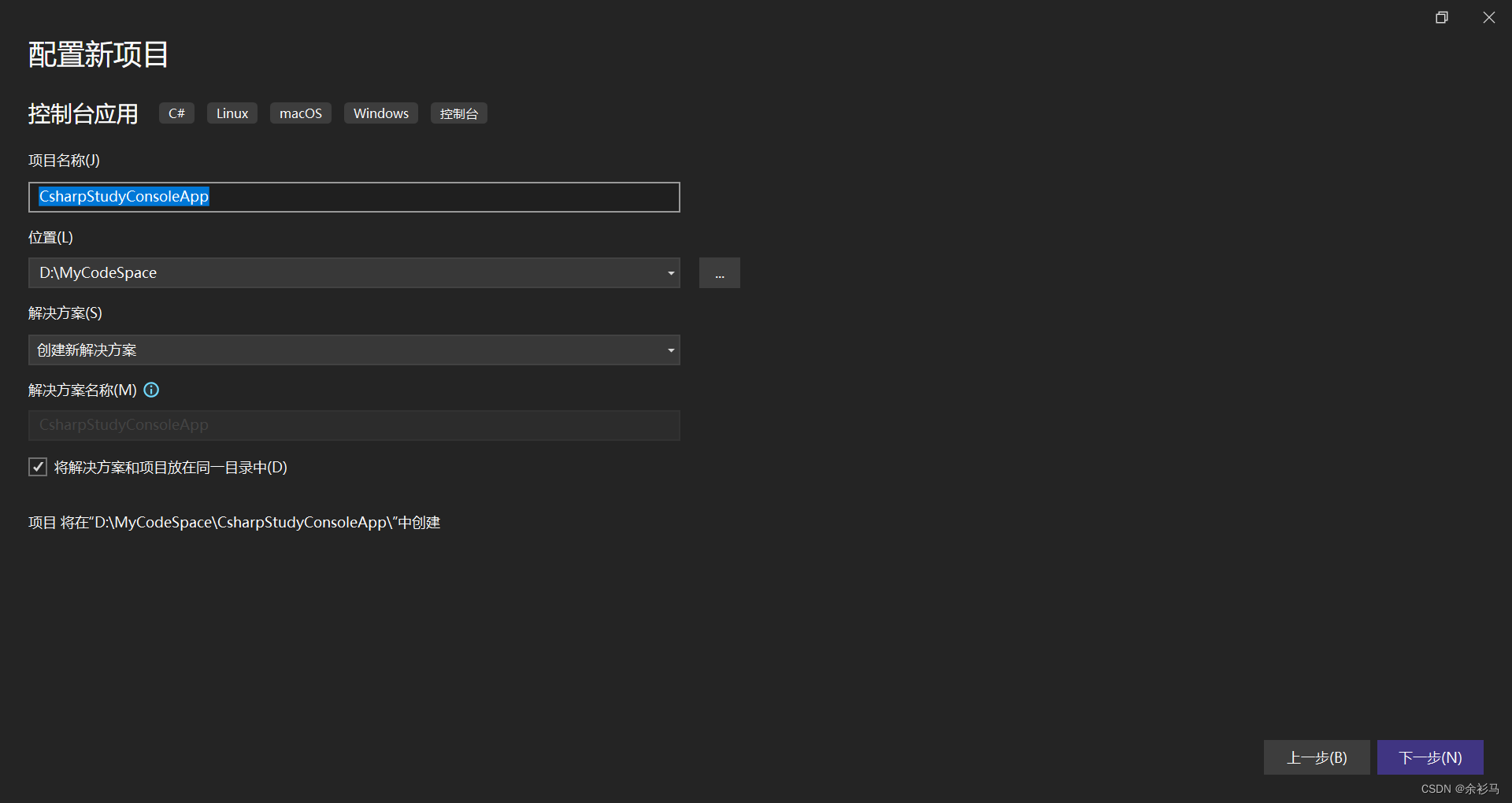Image resolution: width=1512 pixels, height=803 pixels.
Task: Click the C# language tag
Action: click(x=176, y=113)
